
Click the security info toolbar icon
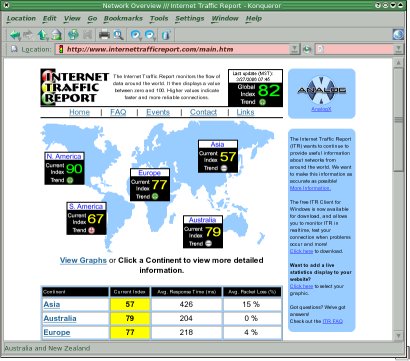click(x=166, y=35)
